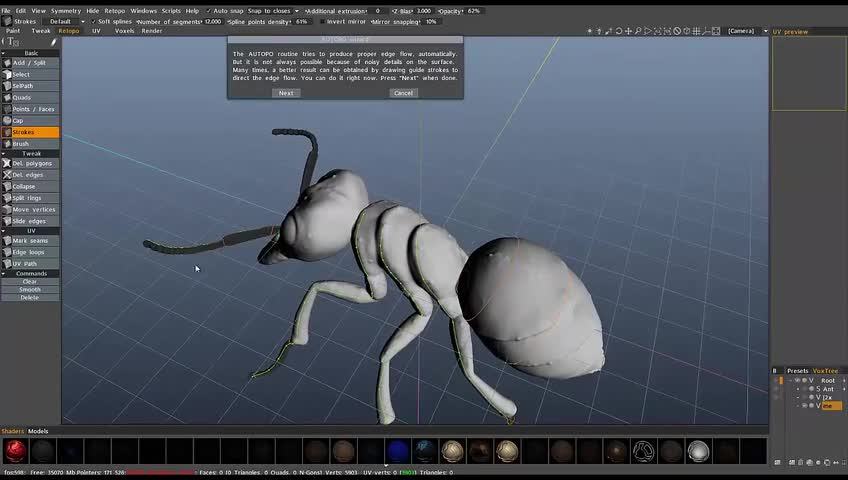
Task: Cancel the AUTOPO wizard dialog
Action: click(x=403, y=93)
